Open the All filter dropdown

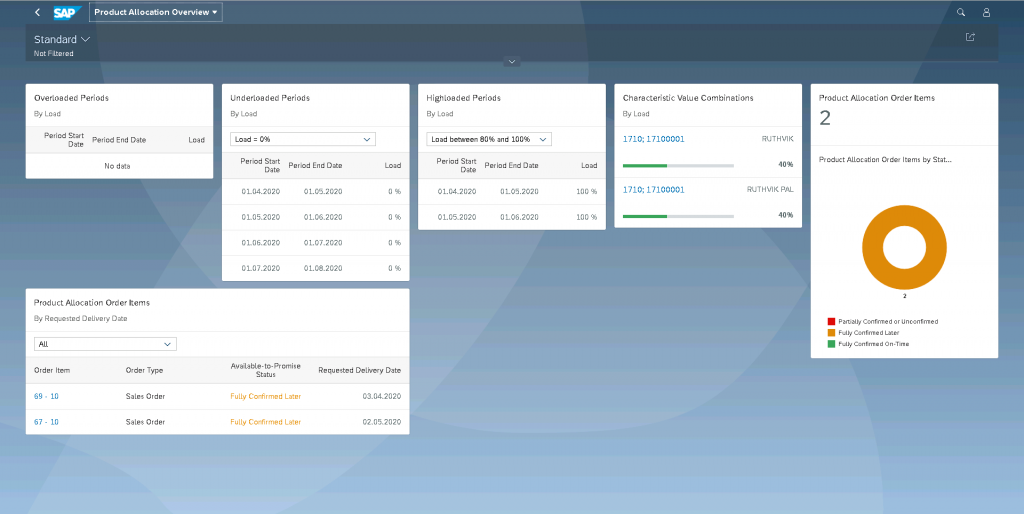(x=105, y=344)
